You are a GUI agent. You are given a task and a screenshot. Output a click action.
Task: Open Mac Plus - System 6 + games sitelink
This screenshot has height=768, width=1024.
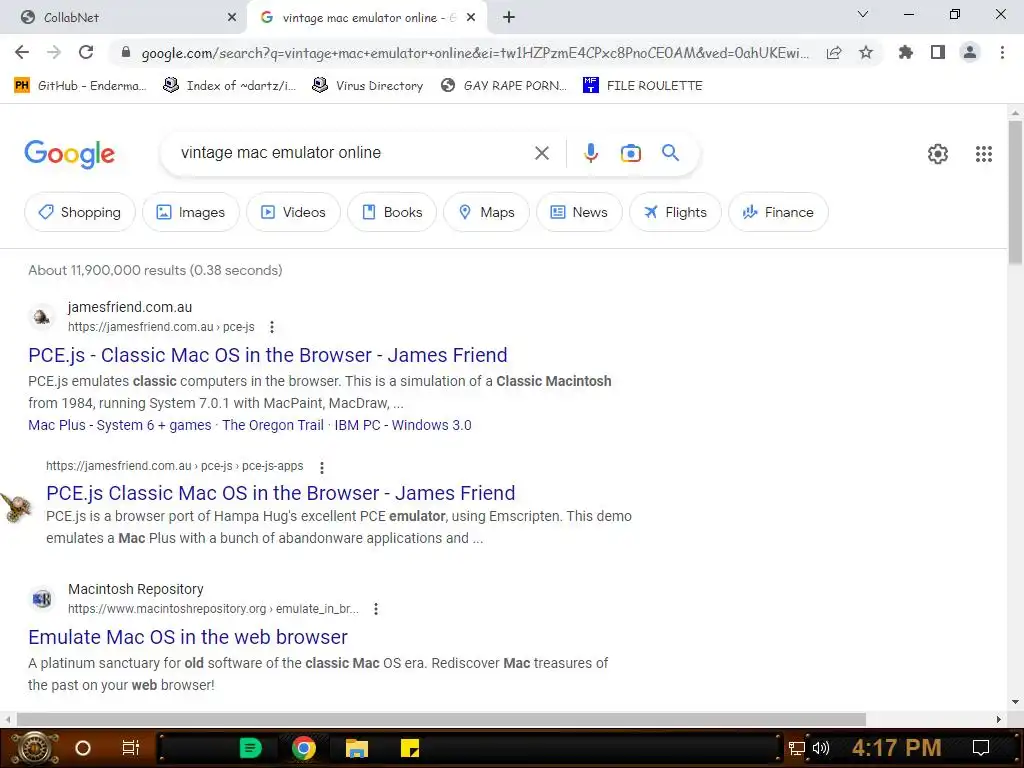tap(120, 425)
